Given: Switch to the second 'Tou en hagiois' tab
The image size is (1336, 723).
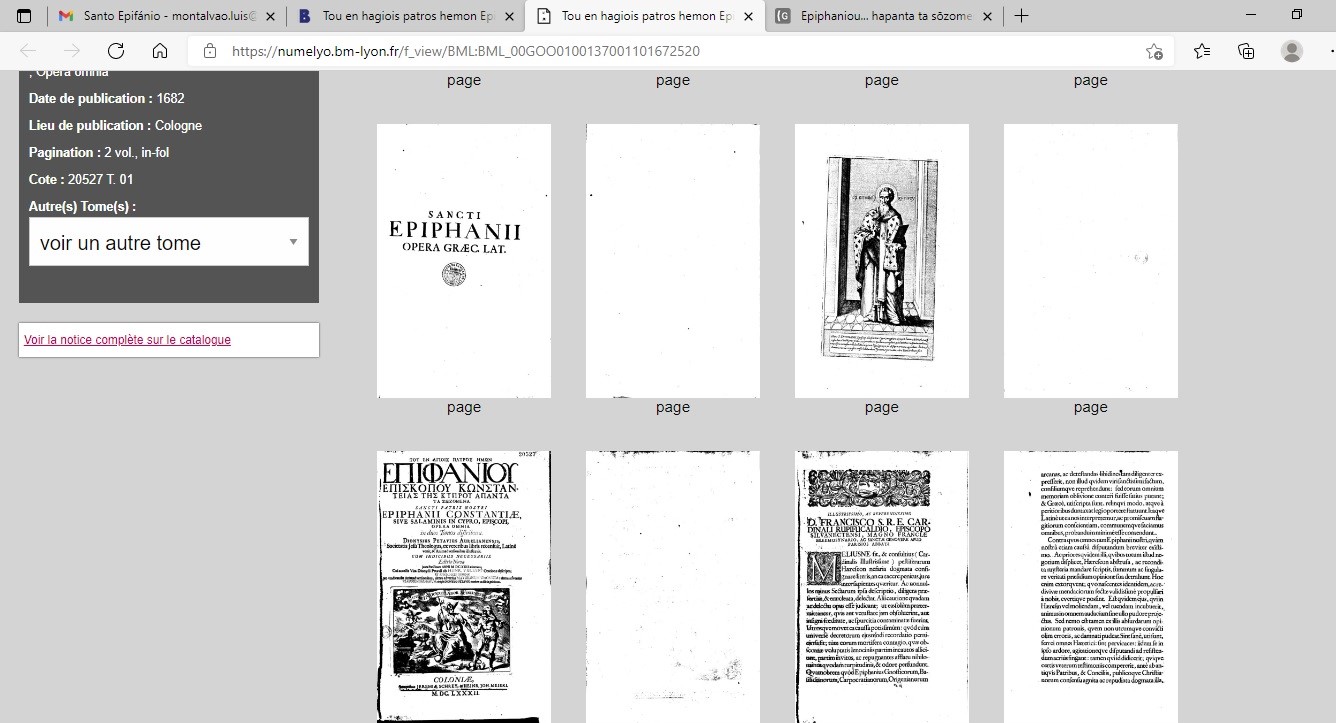Looking at the screenshot, I should [x=405, y=16].
